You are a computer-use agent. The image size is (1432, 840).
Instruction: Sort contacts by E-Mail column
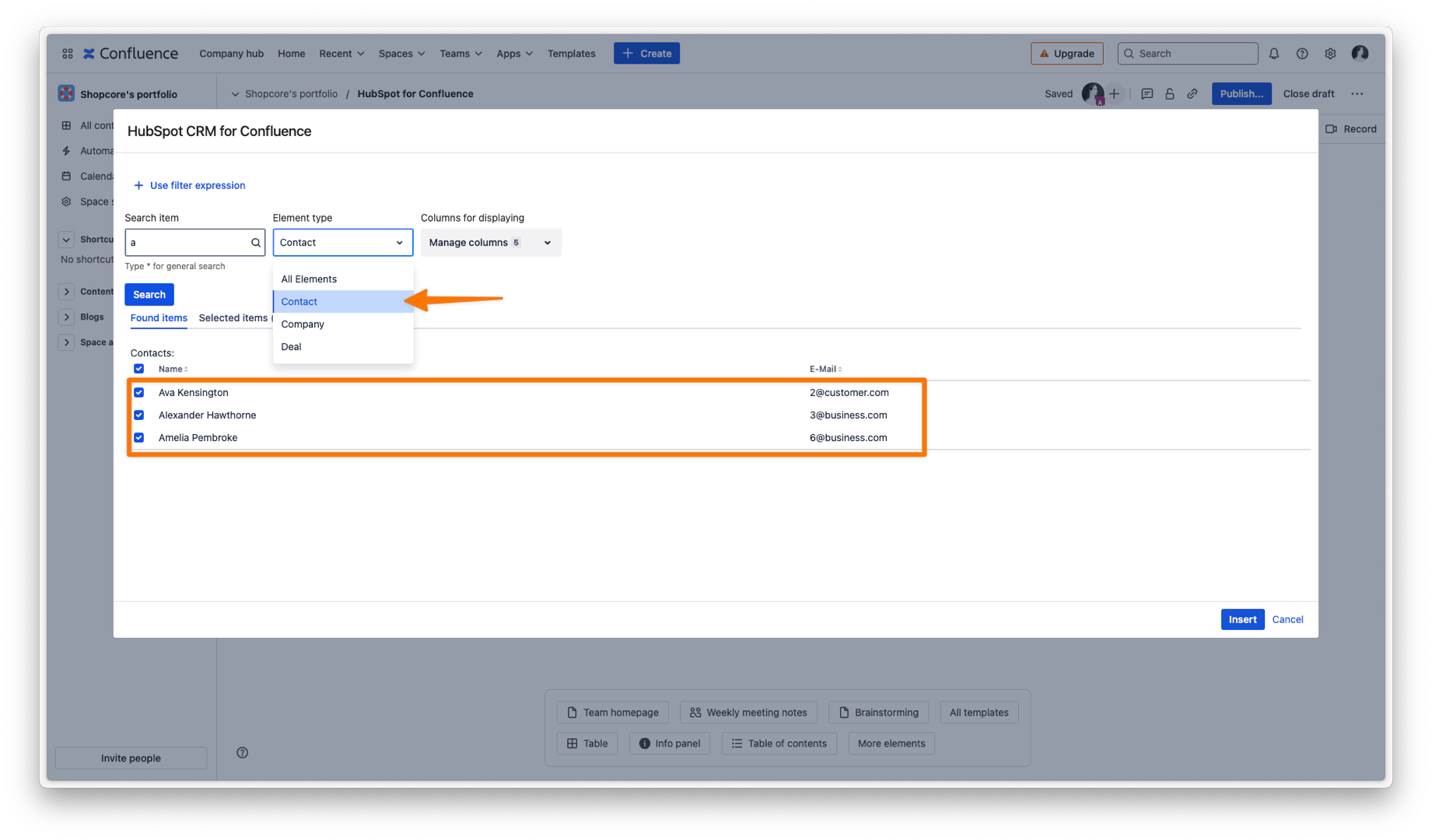point(825,369)
